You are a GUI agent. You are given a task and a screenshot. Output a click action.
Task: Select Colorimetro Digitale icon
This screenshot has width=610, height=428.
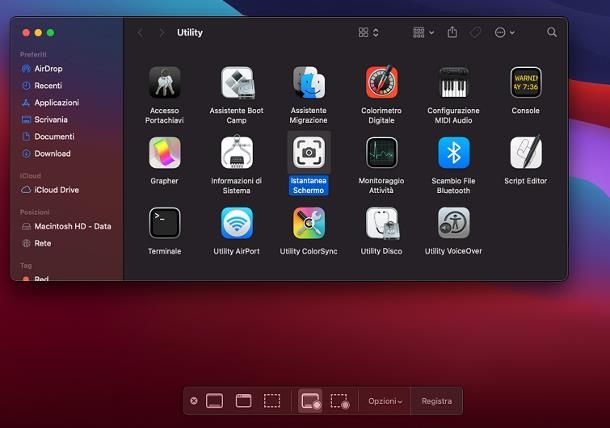coord(381,82)
